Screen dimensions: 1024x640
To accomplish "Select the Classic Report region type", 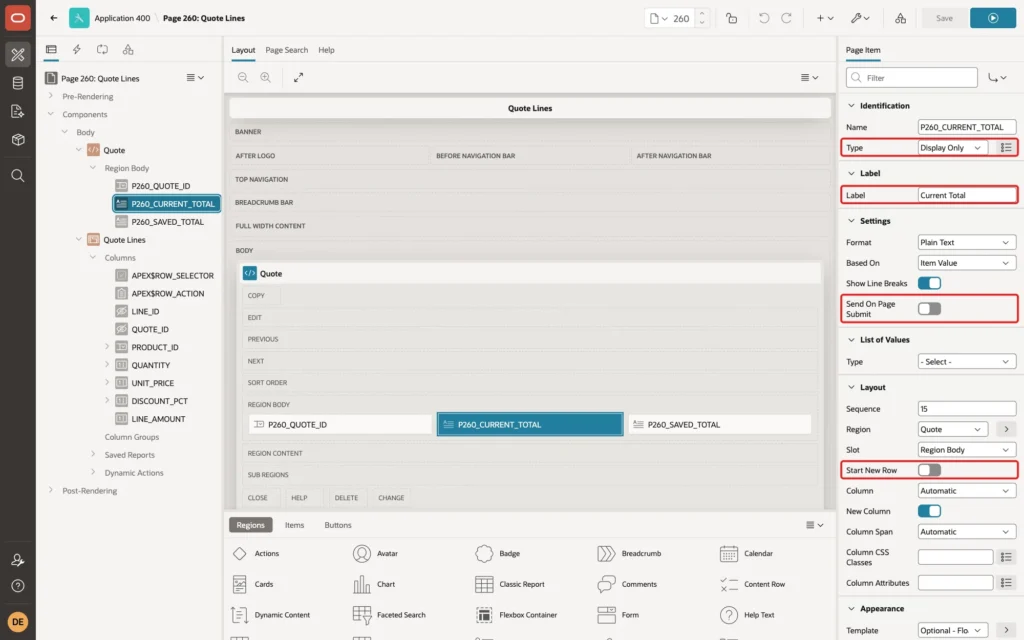I will click(x=511, y=584).
